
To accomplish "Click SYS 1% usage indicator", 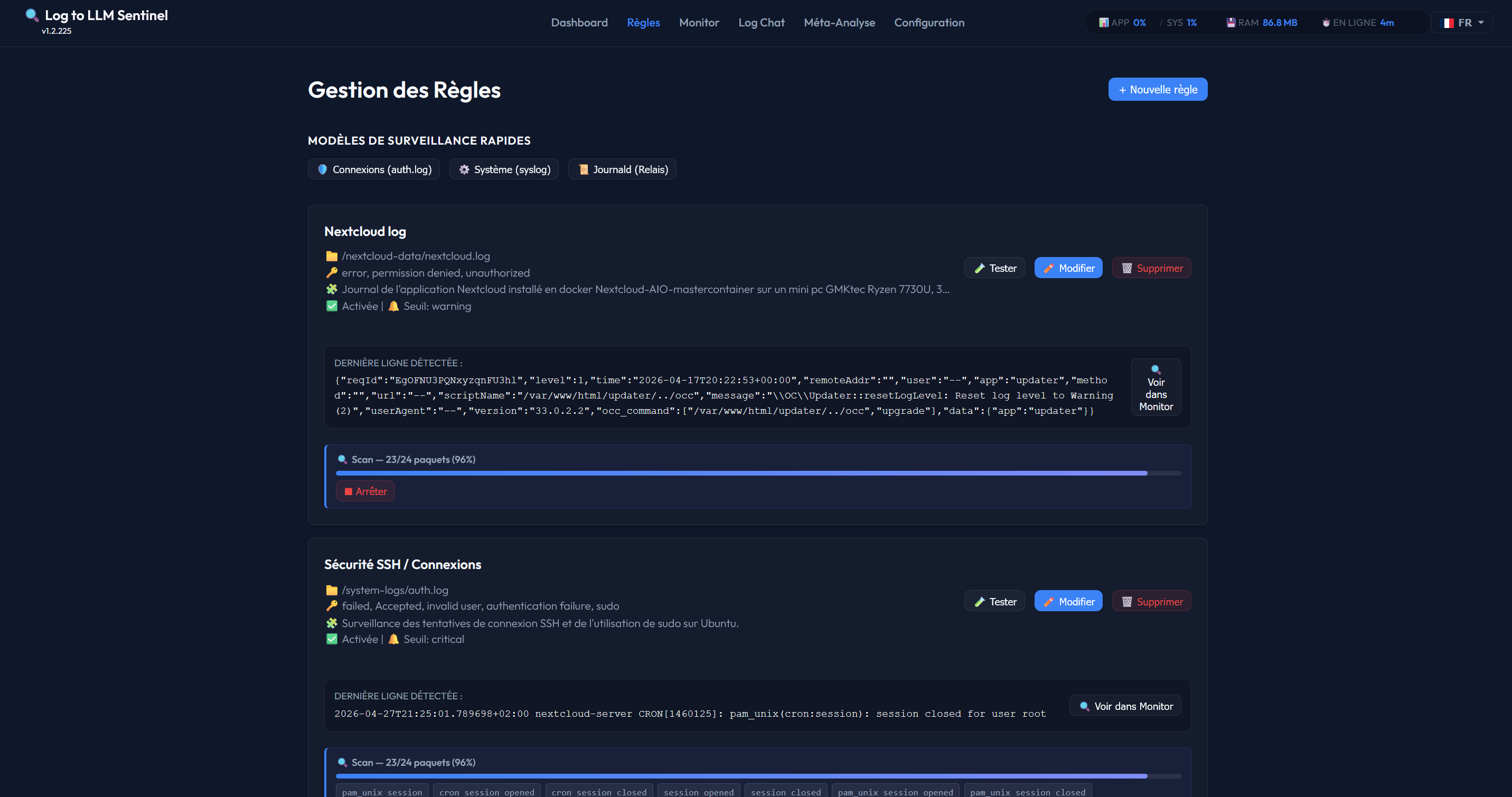I will point(1181,22).
